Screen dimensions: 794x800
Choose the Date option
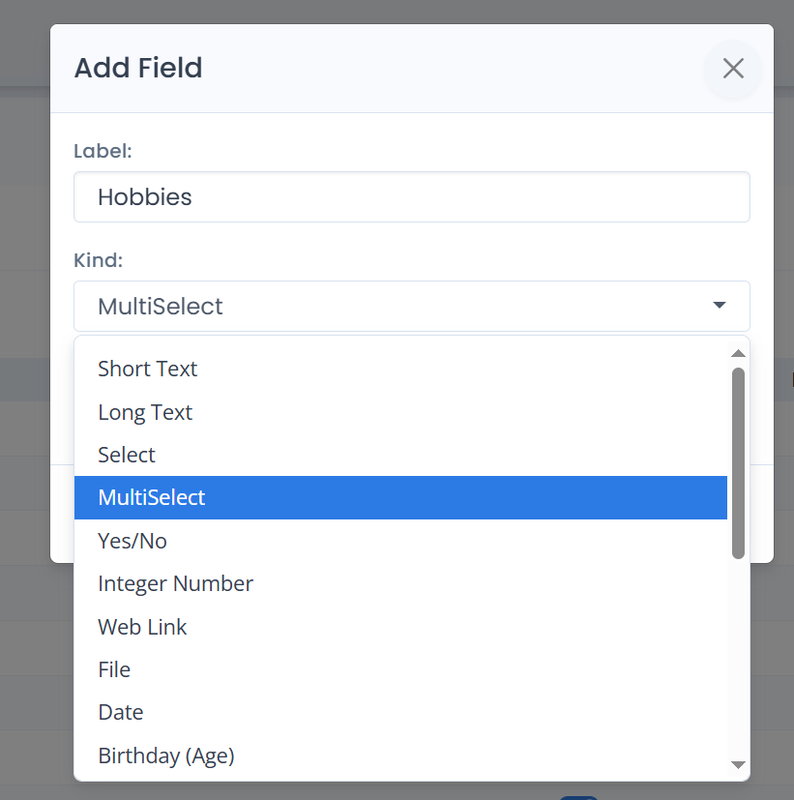click(120, 713)
